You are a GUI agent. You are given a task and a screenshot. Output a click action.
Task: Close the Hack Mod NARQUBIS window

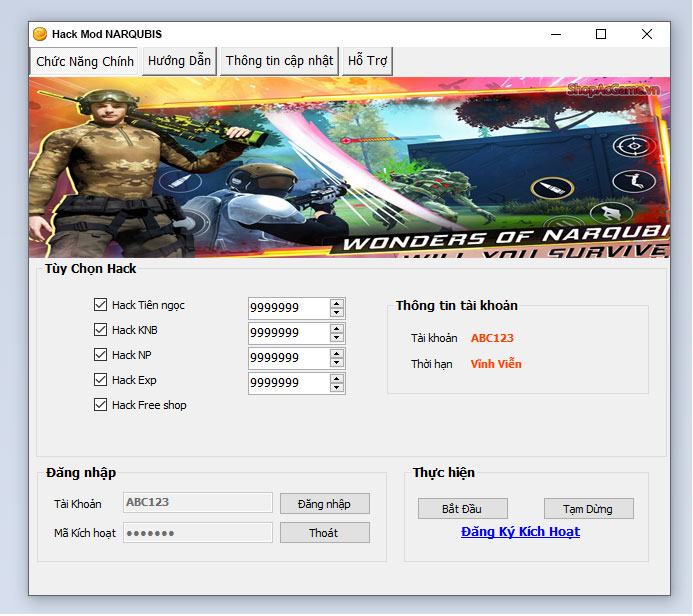(x=647, y=34)
